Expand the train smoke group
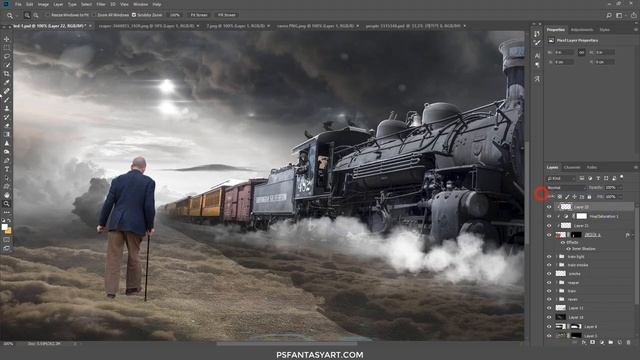Viewport: 640px width, 360px height. pyautogui.click(x=556, y=265)
